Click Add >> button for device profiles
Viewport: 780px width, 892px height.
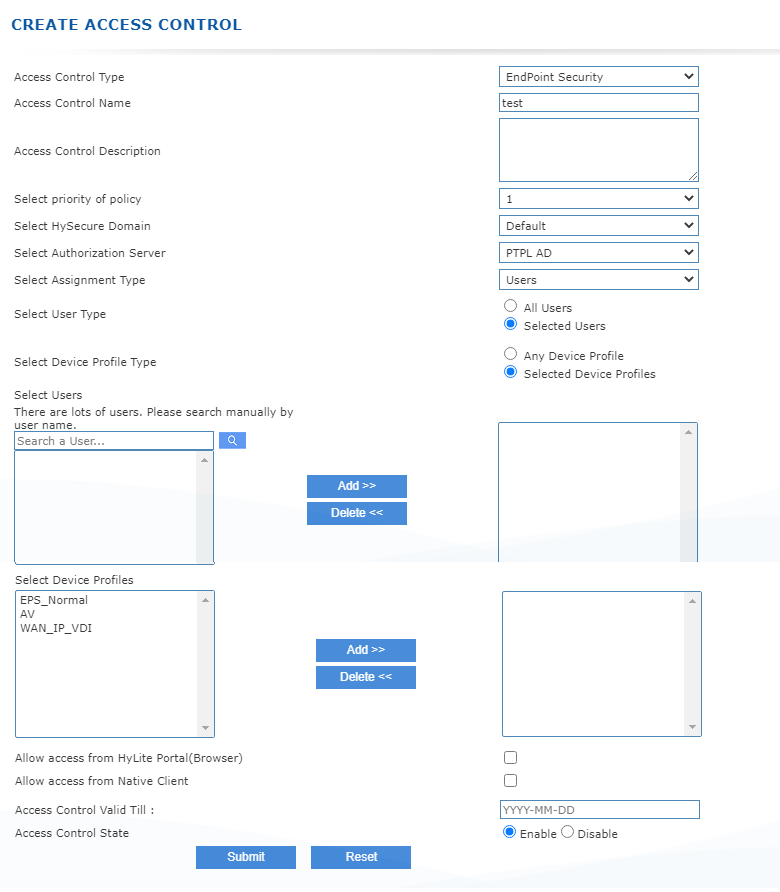click(366, 650)
